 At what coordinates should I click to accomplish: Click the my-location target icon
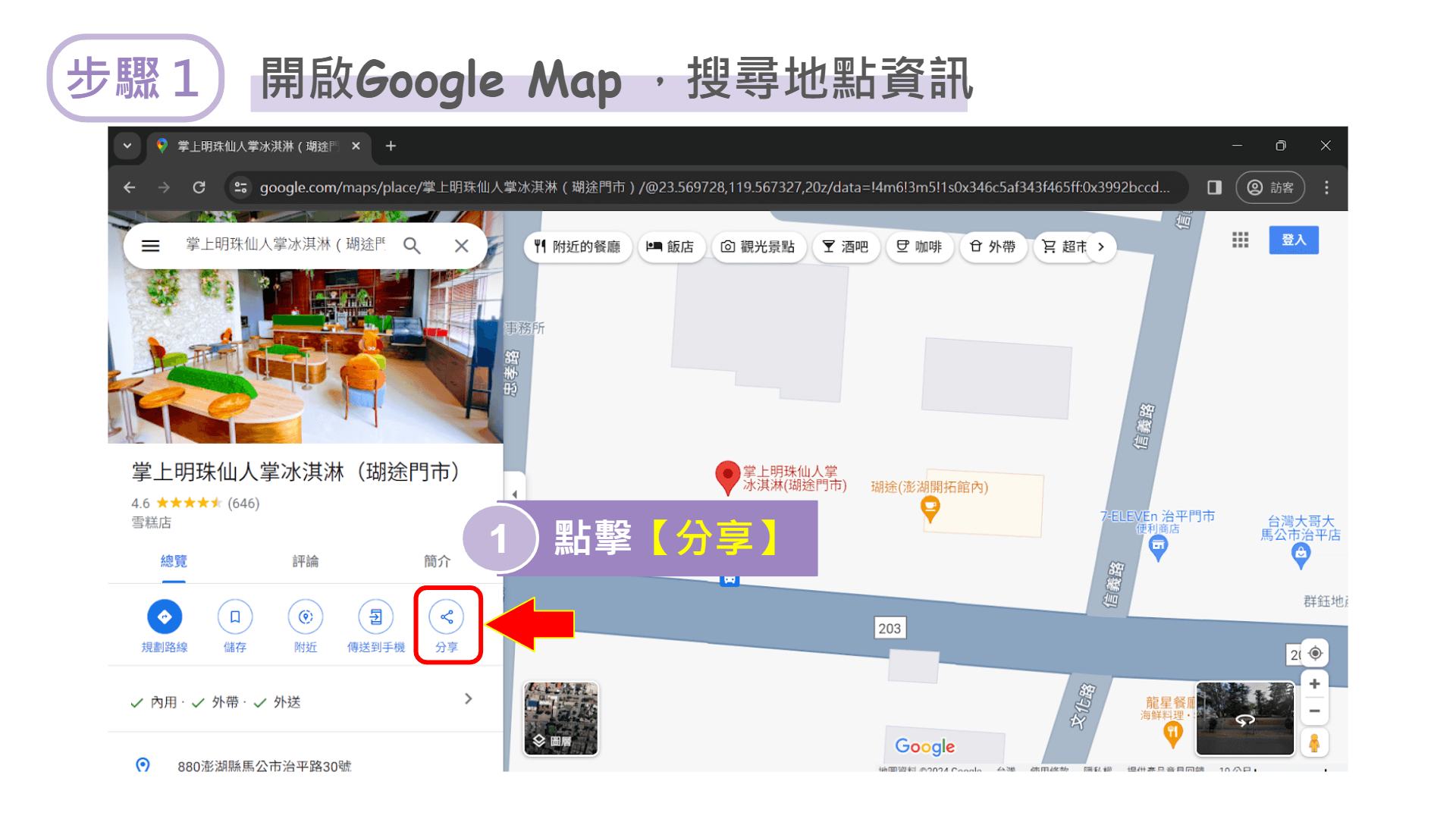1315,653
